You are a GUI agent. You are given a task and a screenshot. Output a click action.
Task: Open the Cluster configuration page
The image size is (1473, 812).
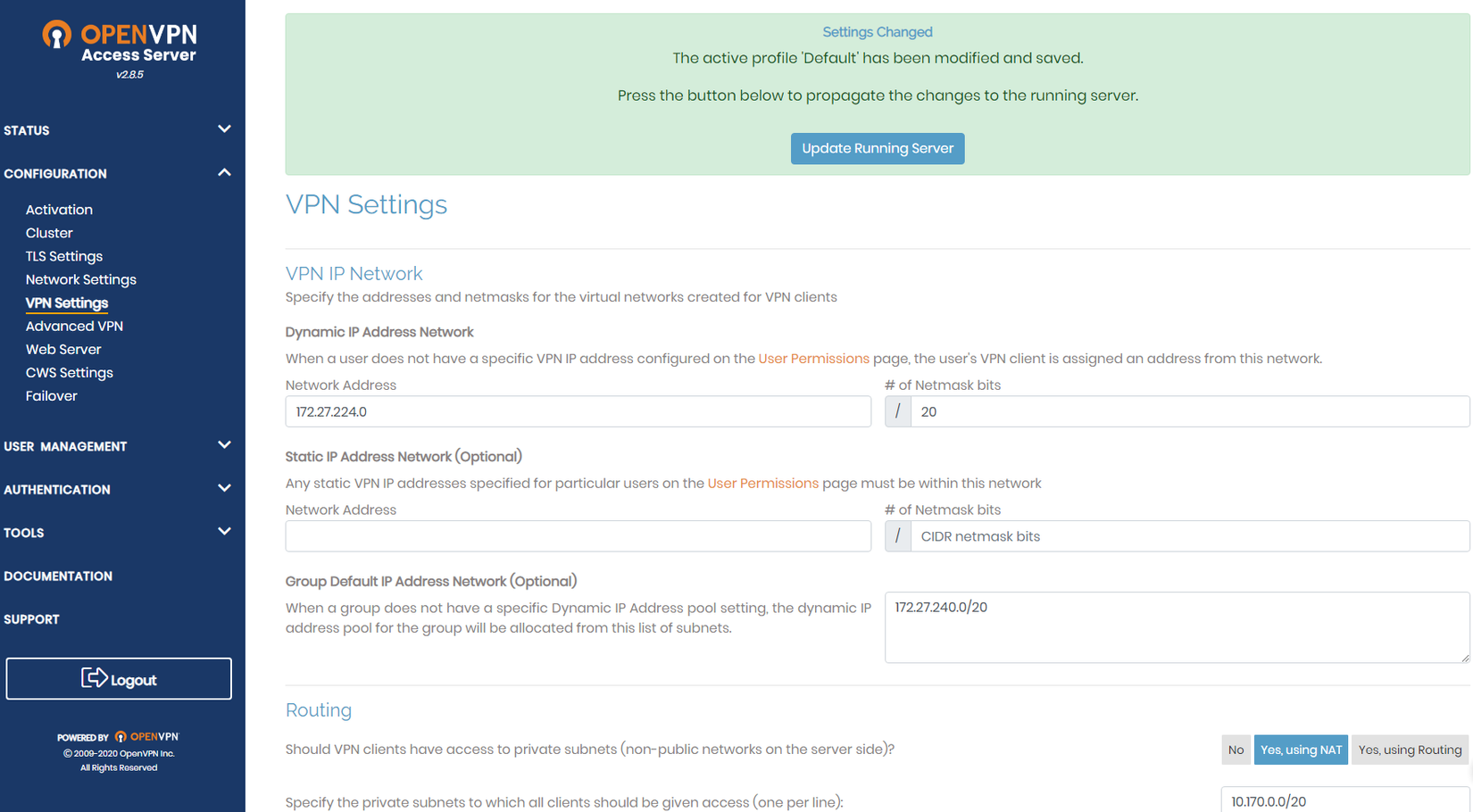[x=49, y=233]
